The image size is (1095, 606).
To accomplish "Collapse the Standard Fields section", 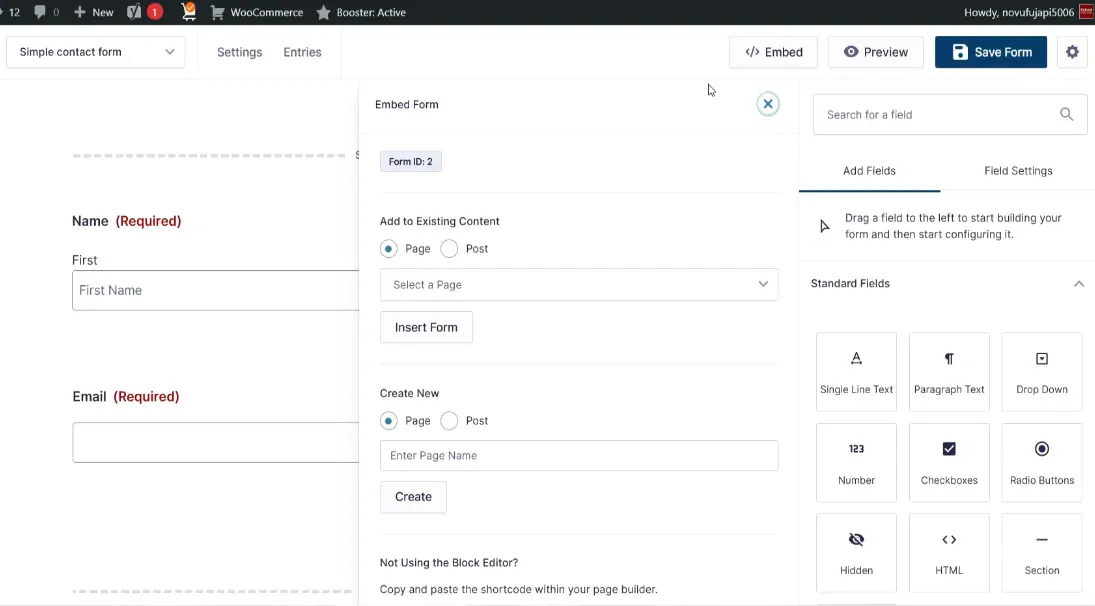I will tap(1078, 284).
